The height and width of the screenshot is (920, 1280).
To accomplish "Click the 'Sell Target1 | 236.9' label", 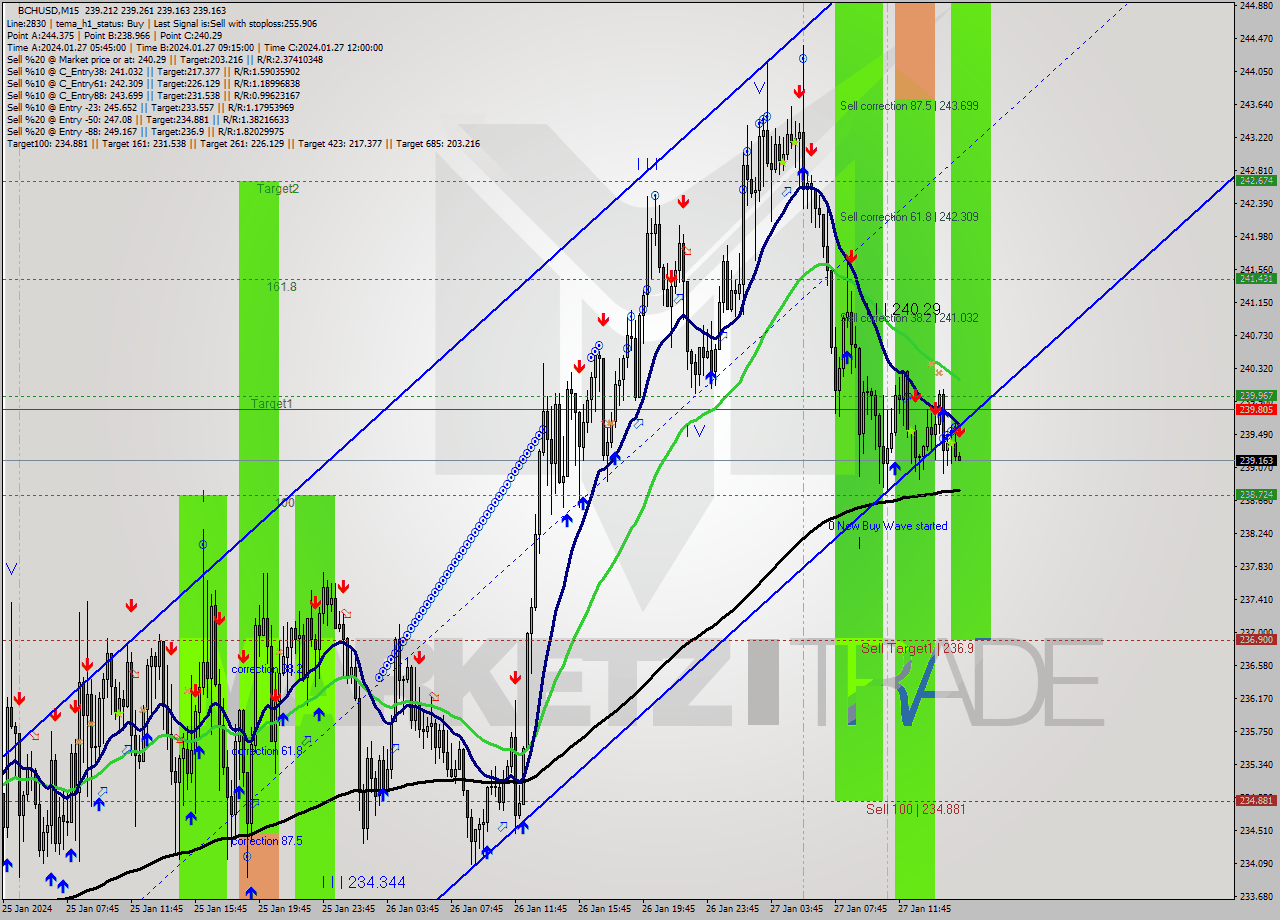I will click(917, 648).
